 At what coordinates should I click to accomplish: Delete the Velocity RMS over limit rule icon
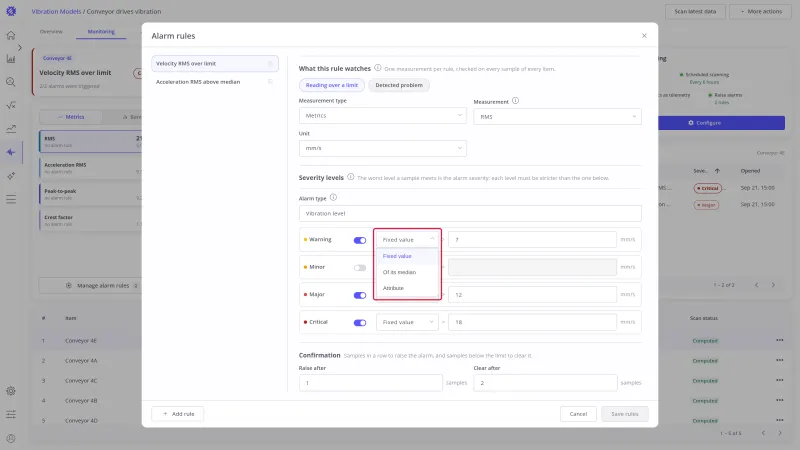[x=270, y=64]
